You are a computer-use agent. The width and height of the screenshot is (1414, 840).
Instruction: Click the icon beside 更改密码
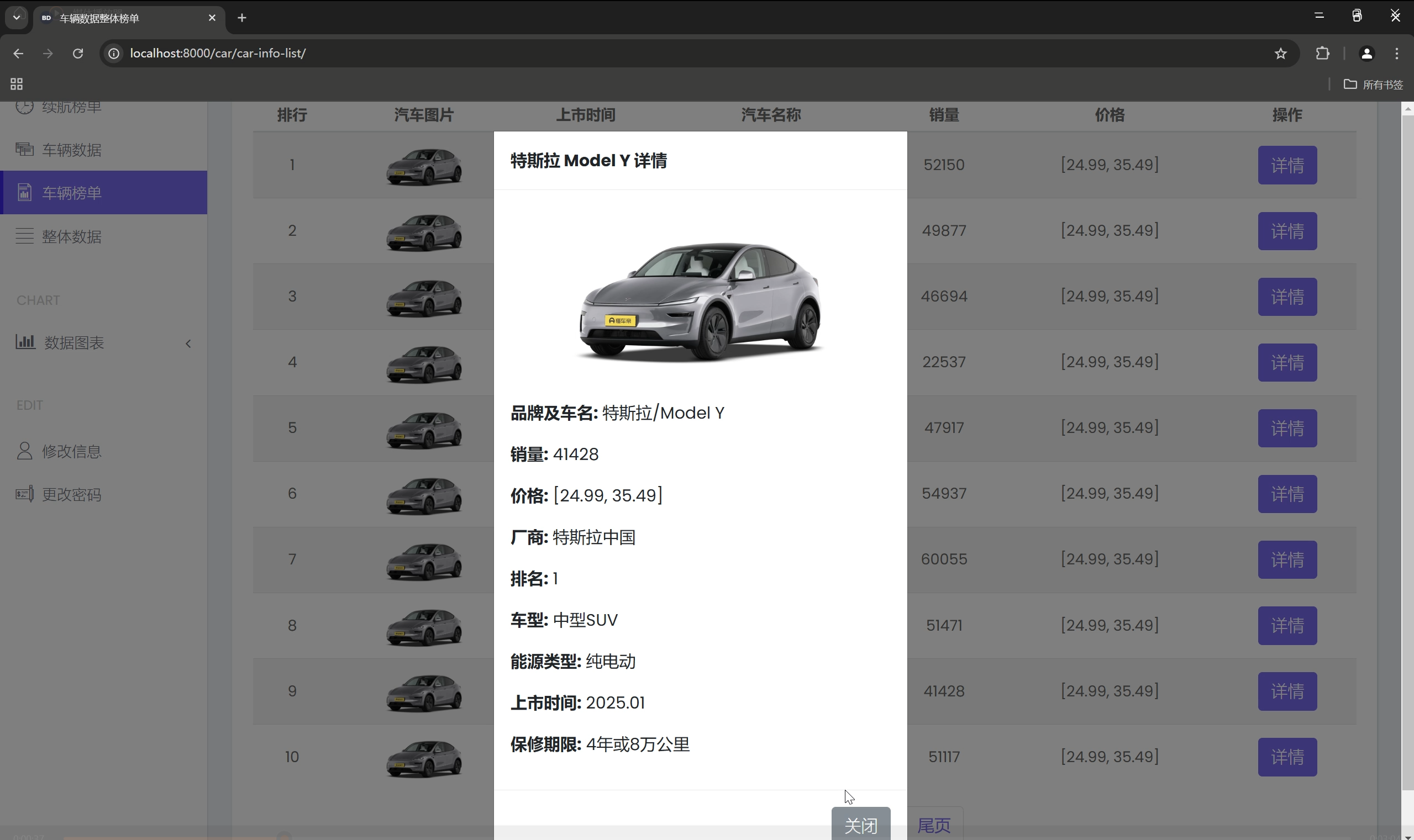(24, 494)
